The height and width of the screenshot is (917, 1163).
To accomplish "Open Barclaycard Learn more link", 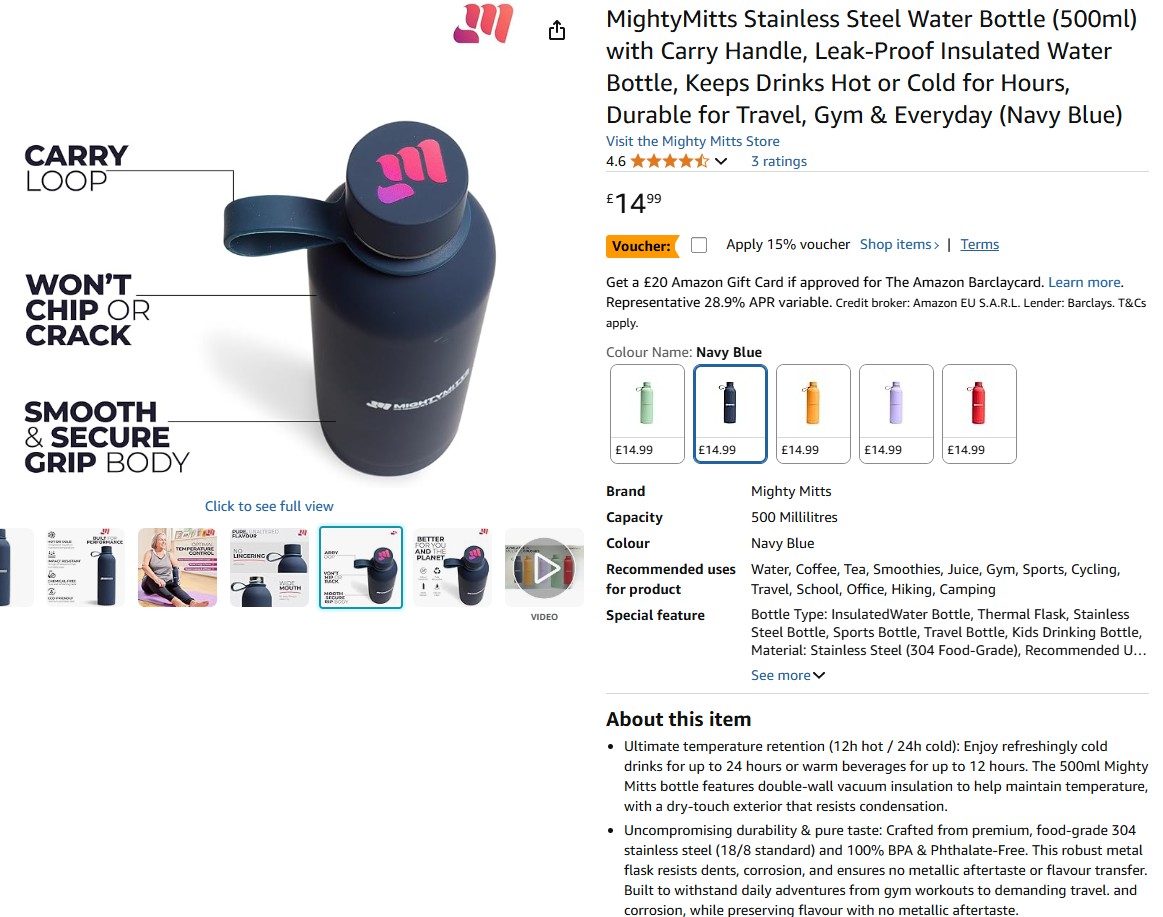I will [x=1084, y=282].
